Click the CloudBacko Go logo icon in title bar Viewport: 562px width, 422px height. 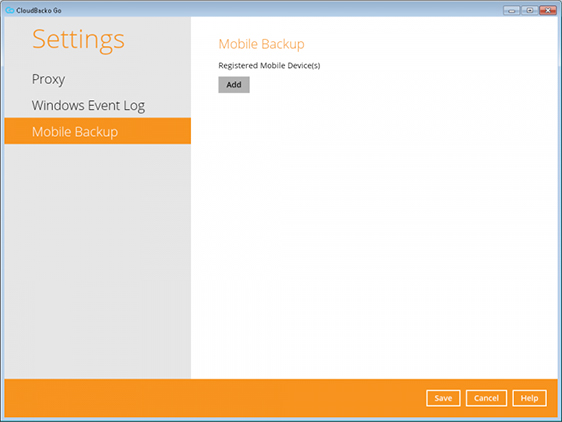[x=10, y=10]
